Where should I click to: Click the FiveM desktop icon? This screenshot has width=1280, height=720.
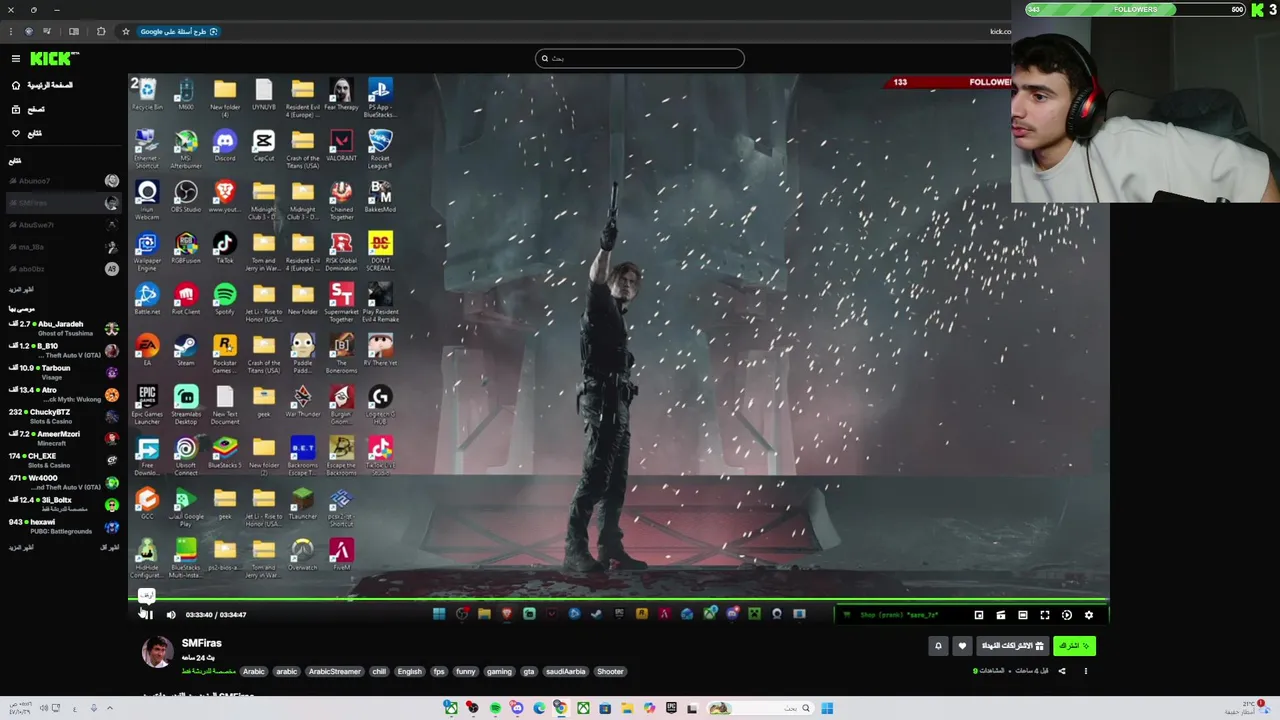[341, 555]
